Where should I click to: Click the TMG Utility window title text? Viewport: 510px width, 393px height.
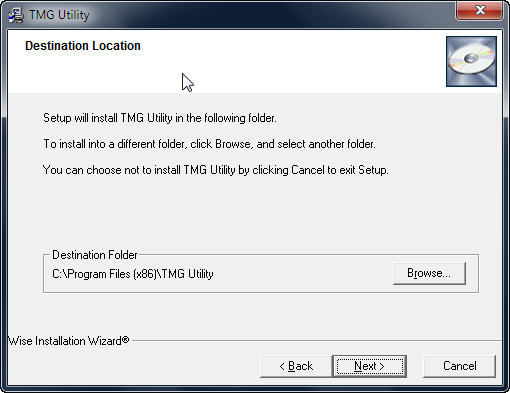[x=59, y=15]
